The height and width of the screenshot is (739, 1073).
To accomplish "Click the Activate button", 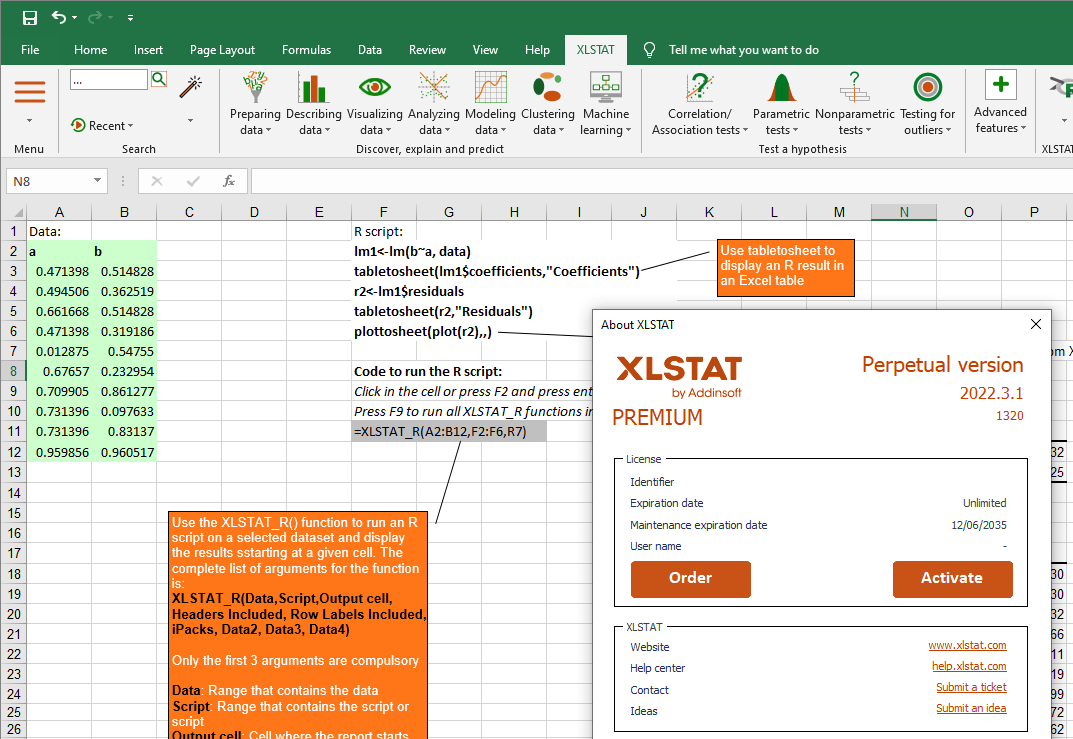I will click(952, 579).
